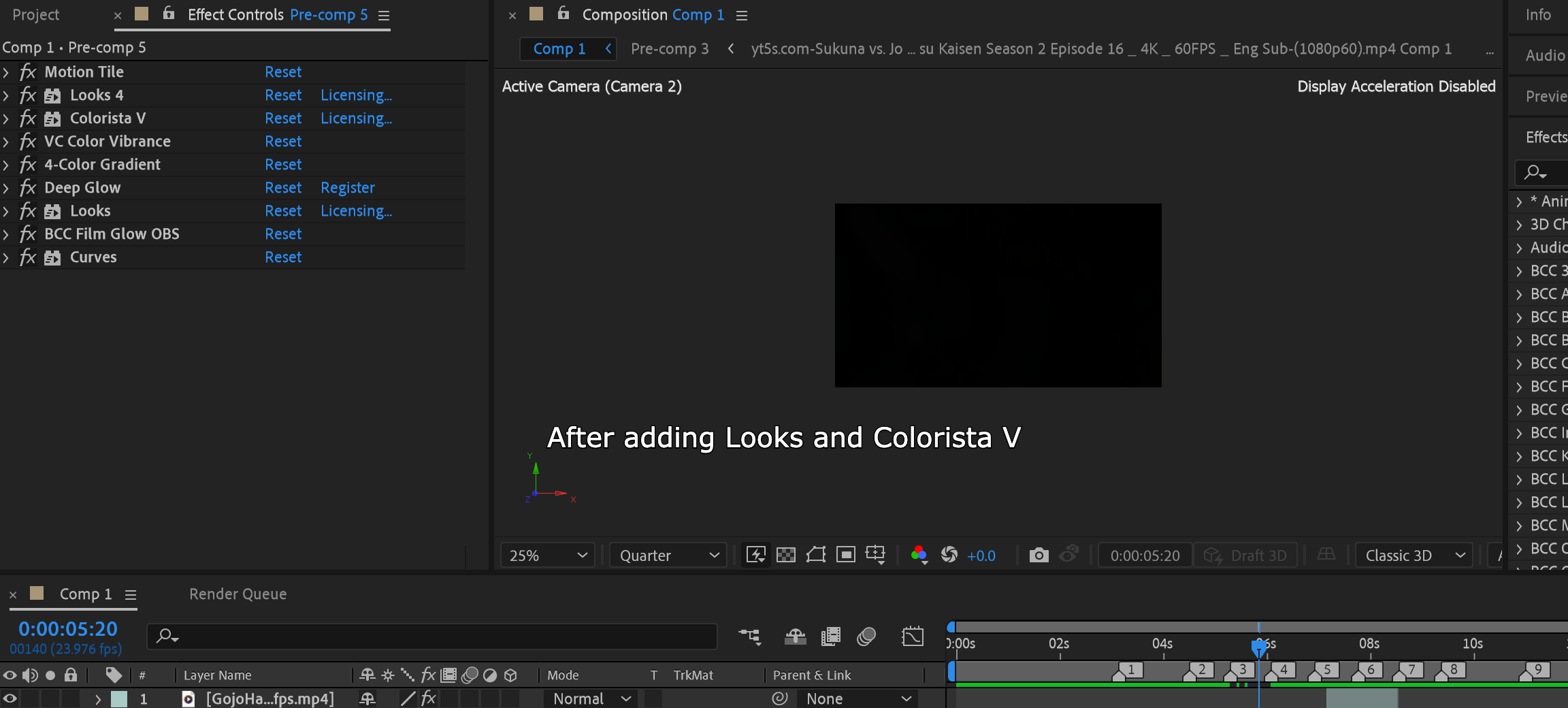Click the Adjust Exposure aperture icon
Viewport: 1568px width, 708px height.
tap(950, 555)
